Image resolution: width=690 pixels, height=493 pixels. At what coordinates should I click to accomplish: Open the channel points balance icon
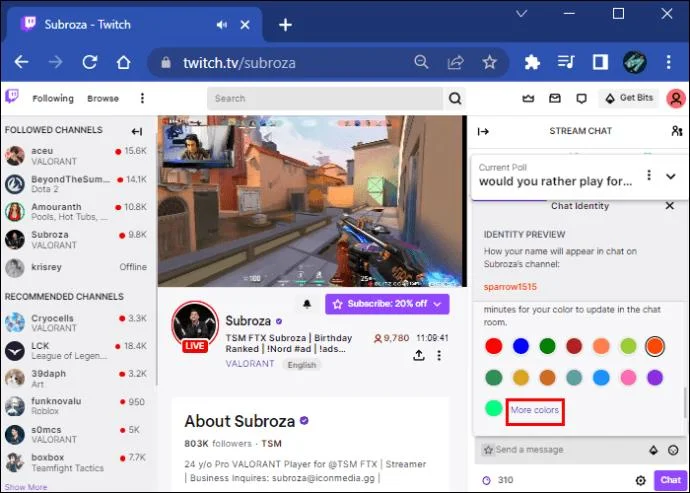pos(487,480)
